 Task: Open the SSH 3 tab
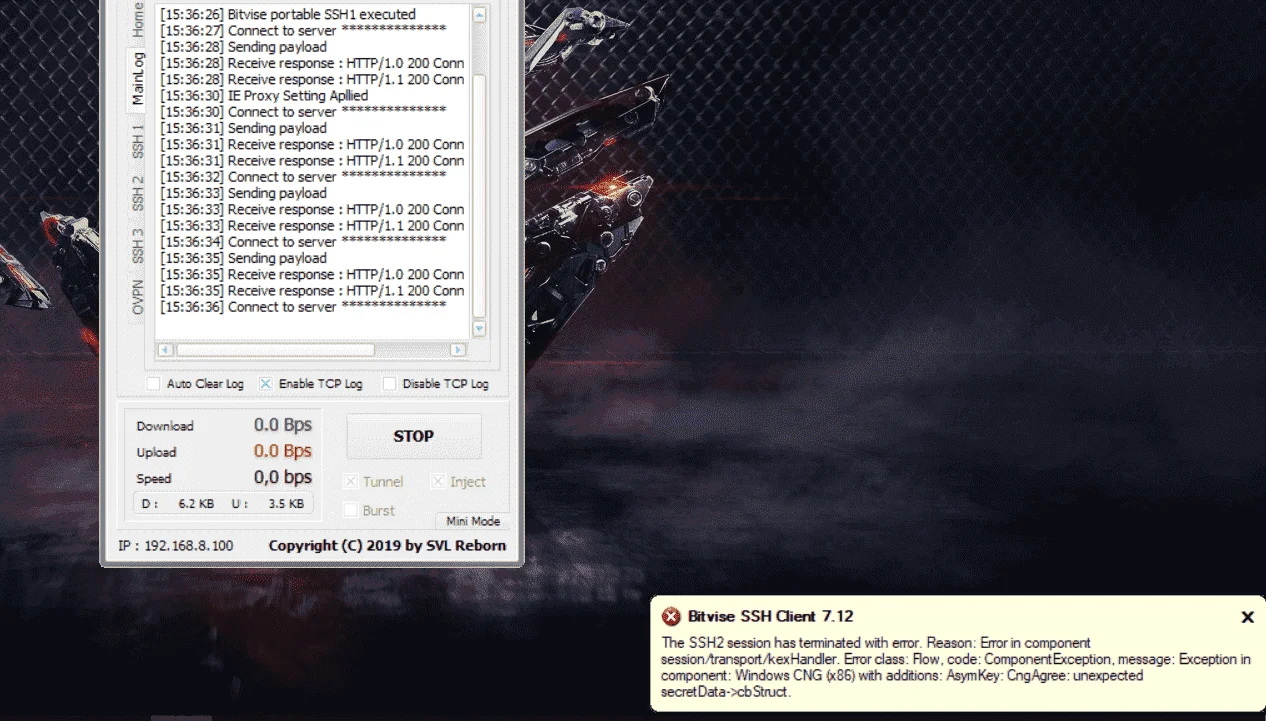138,246
